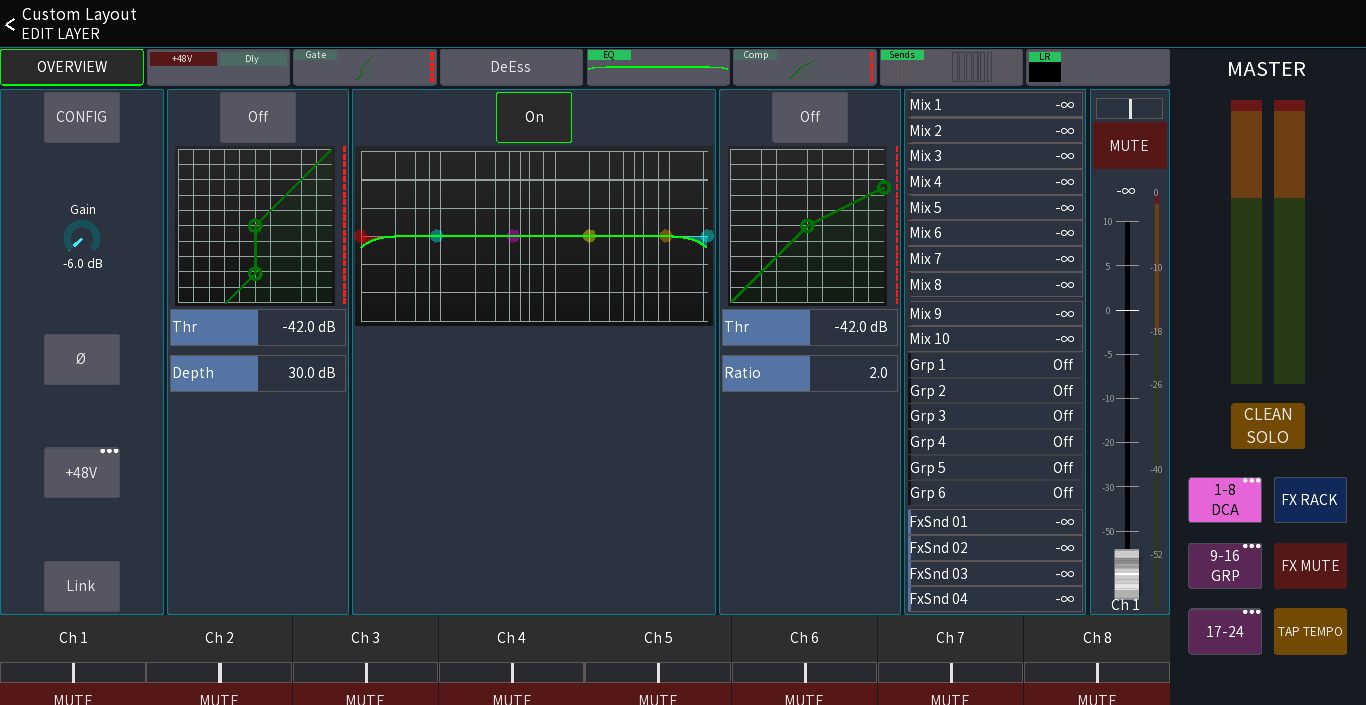Viewport: 1366px width, 705px height.
Task: Click the FX MUTE button
Action: [1310, 566]
